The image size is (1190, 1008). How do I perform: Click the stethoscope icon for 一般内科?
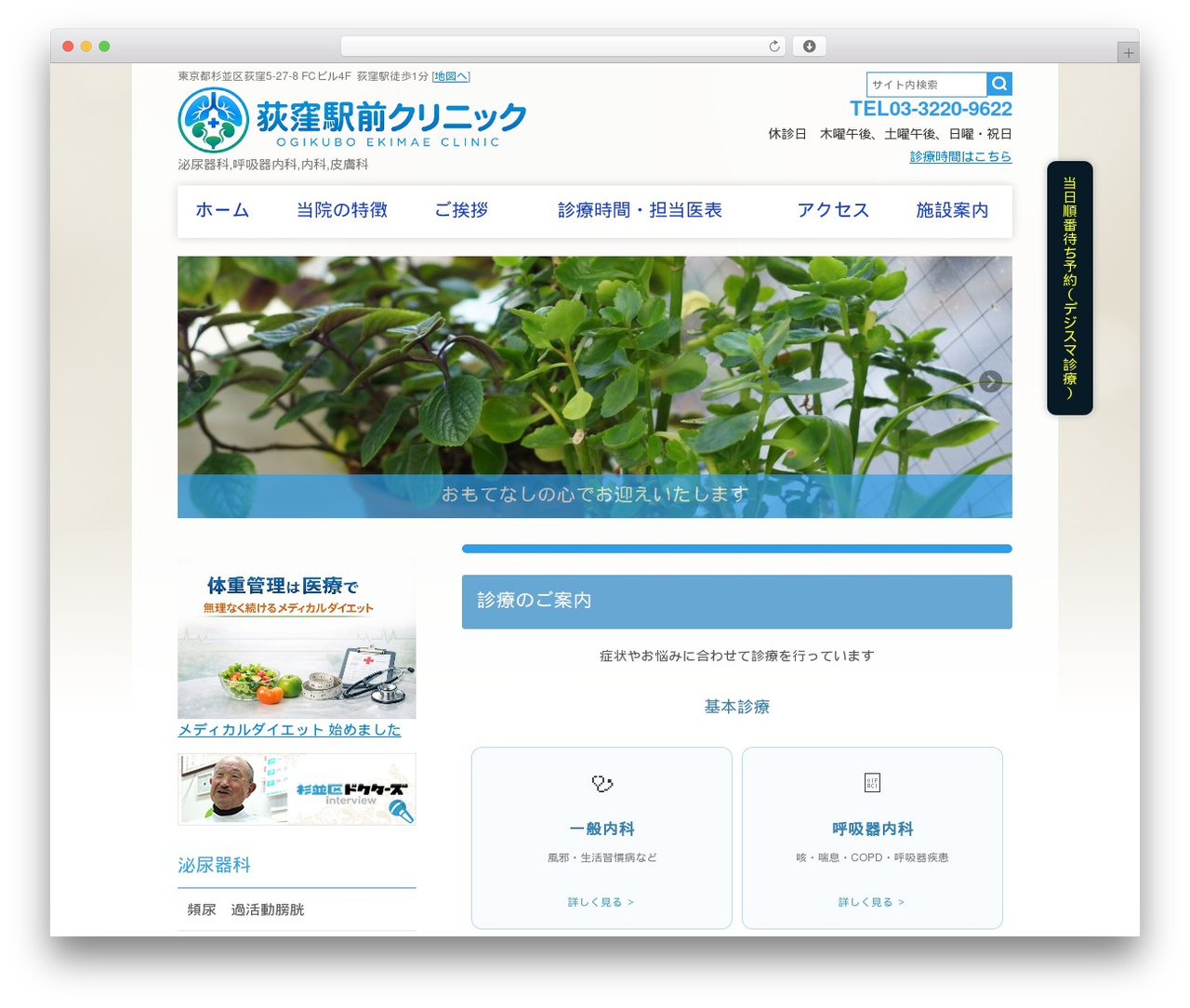click(x=602, y=784)
